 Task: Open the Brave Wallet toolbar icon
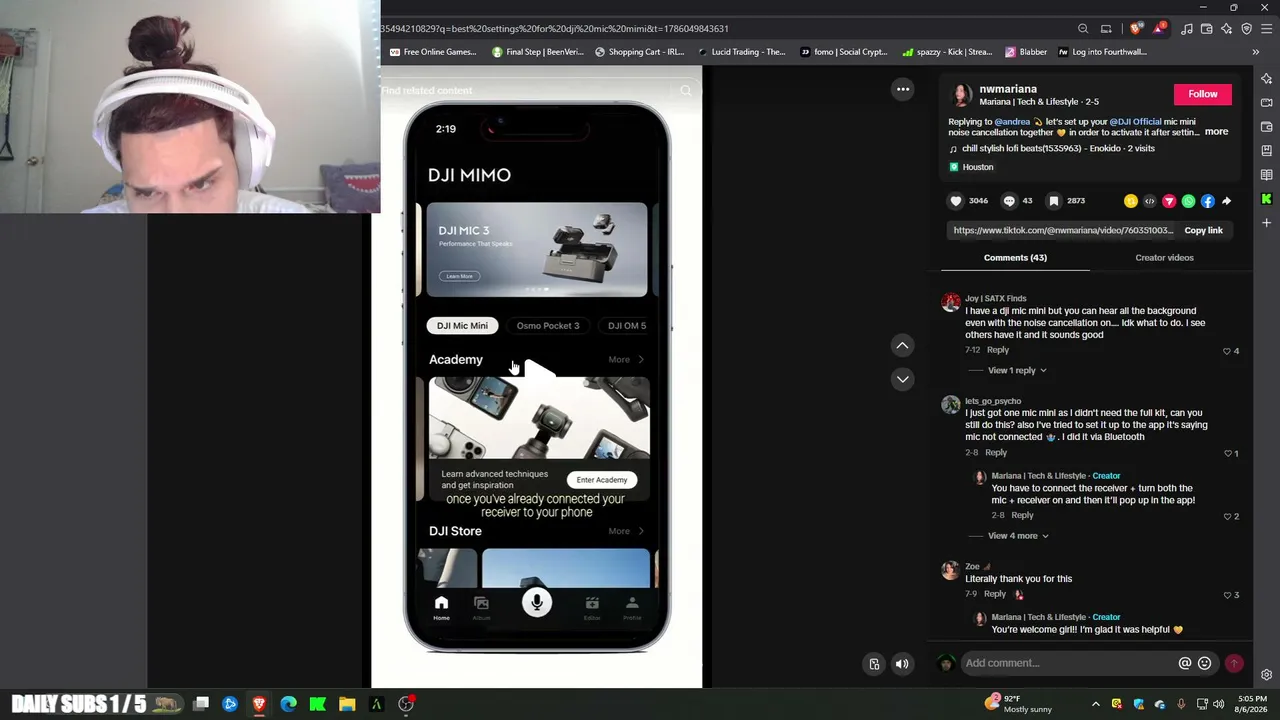click(1207, 29)
